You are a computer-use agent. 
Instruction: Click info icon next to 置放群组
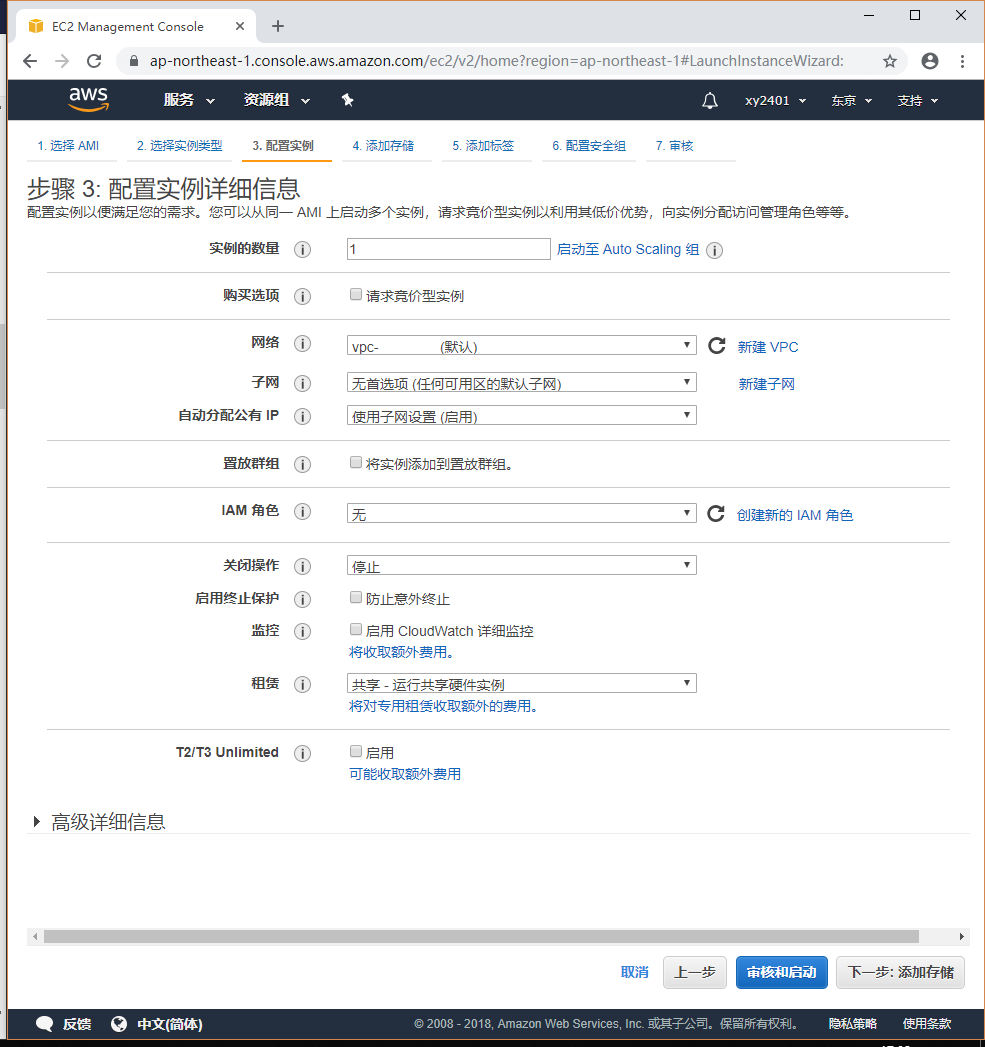pyautogui.click(x=303, y=465)
